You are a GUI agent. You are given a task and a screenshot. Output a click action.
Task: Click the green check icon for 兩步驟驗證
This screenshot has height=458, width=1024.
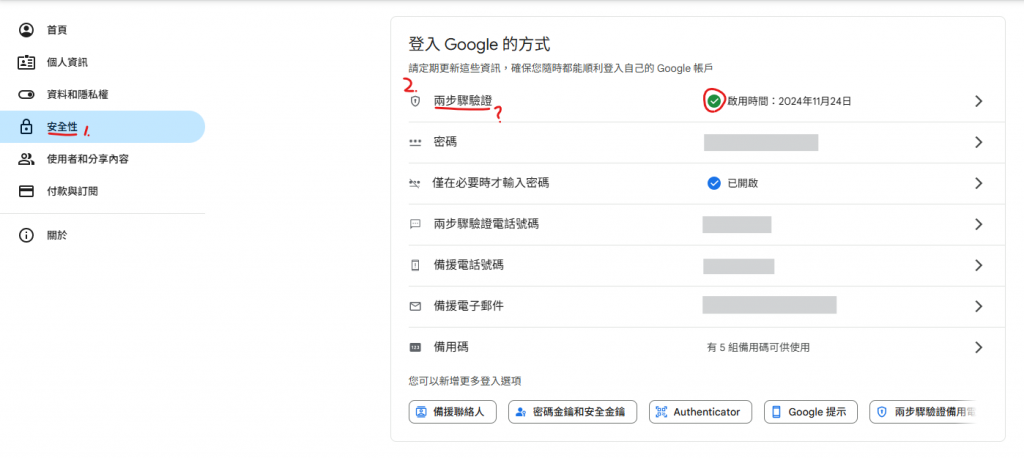click(714, 101)
